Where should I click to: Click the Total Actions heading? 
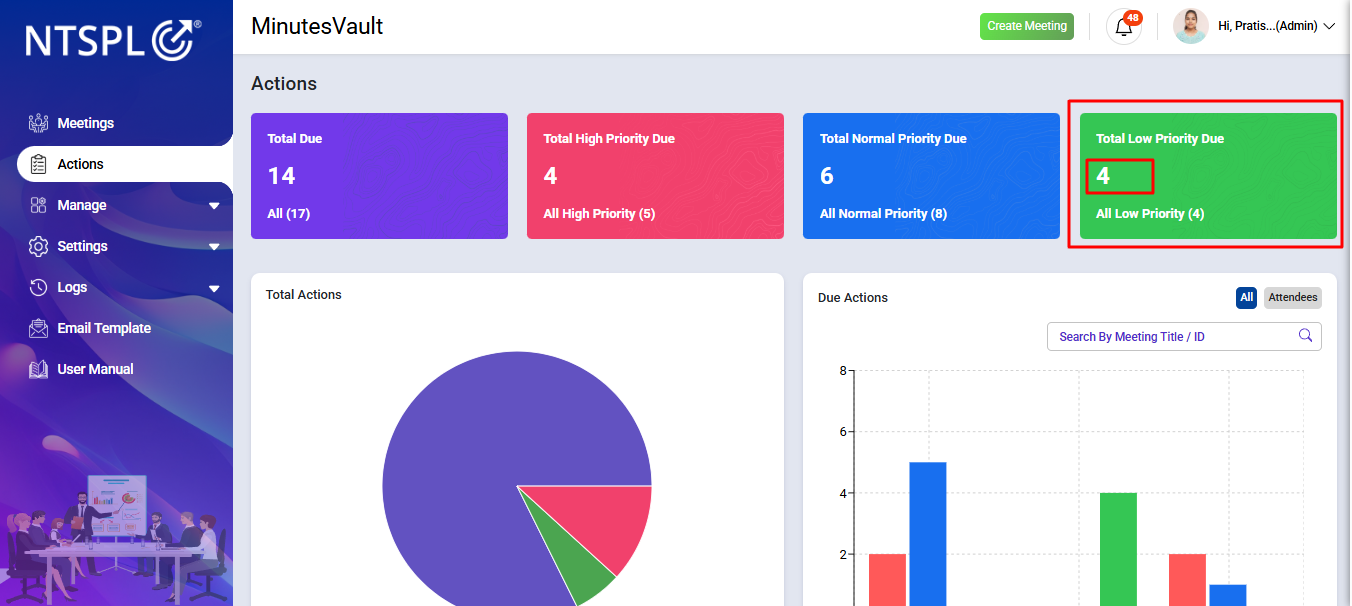[x=304, y=295]
